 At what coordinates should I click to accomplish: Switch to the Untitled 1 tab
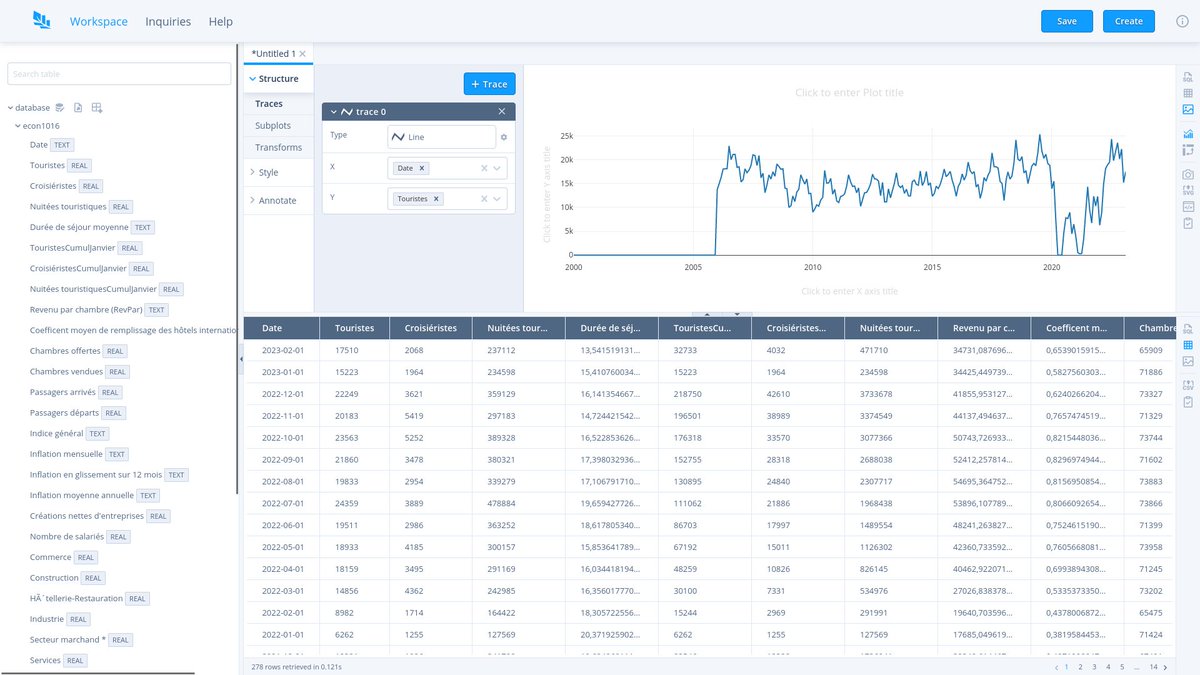(273, 54)
